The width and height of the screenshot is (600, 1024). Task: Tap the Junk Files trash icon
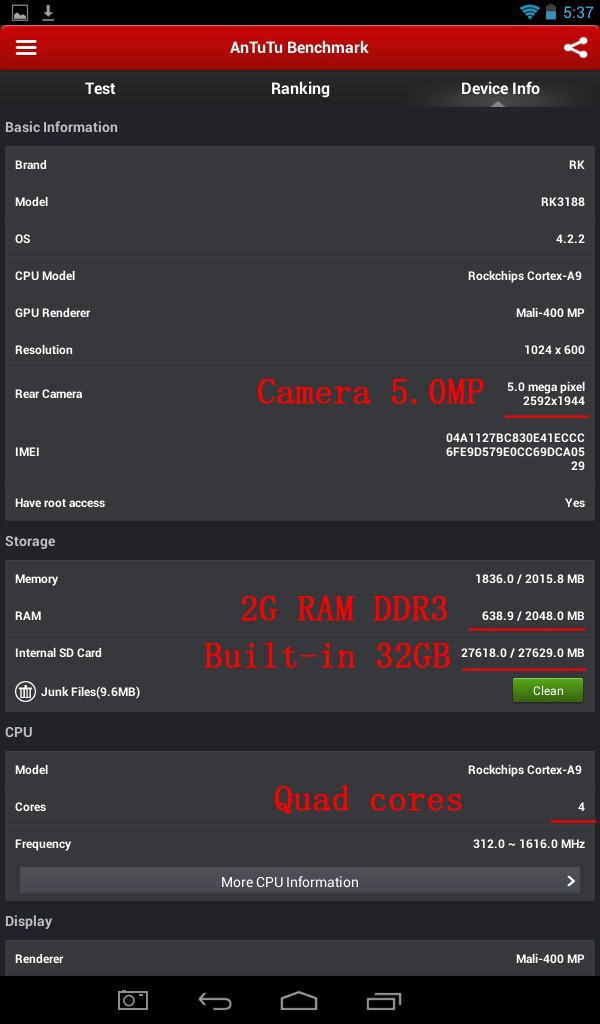pyautogui.click(x=25, y=691)
